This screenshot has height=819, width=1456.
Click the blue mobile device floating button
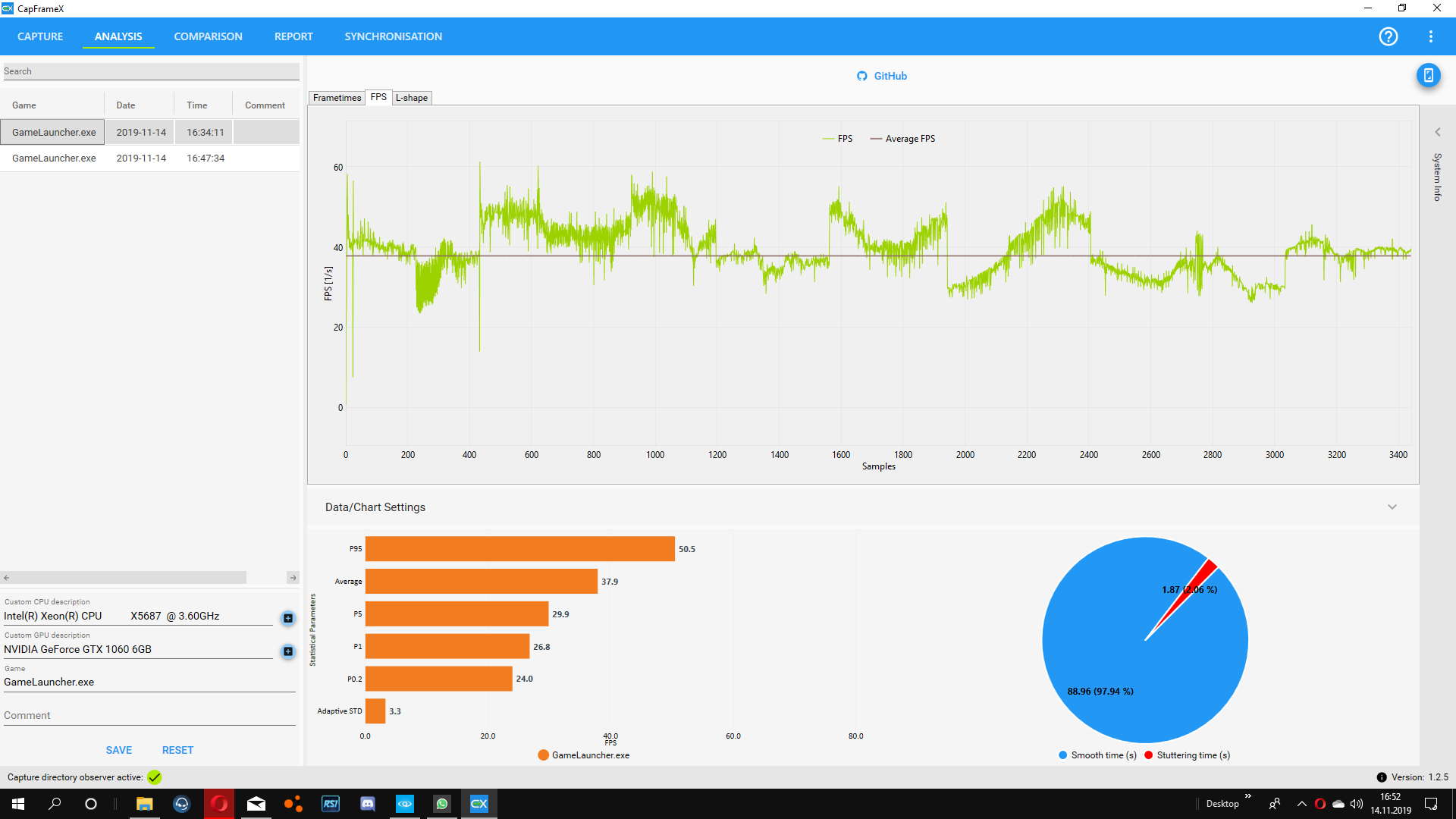pyautogui.click(x=1429, y=76)
